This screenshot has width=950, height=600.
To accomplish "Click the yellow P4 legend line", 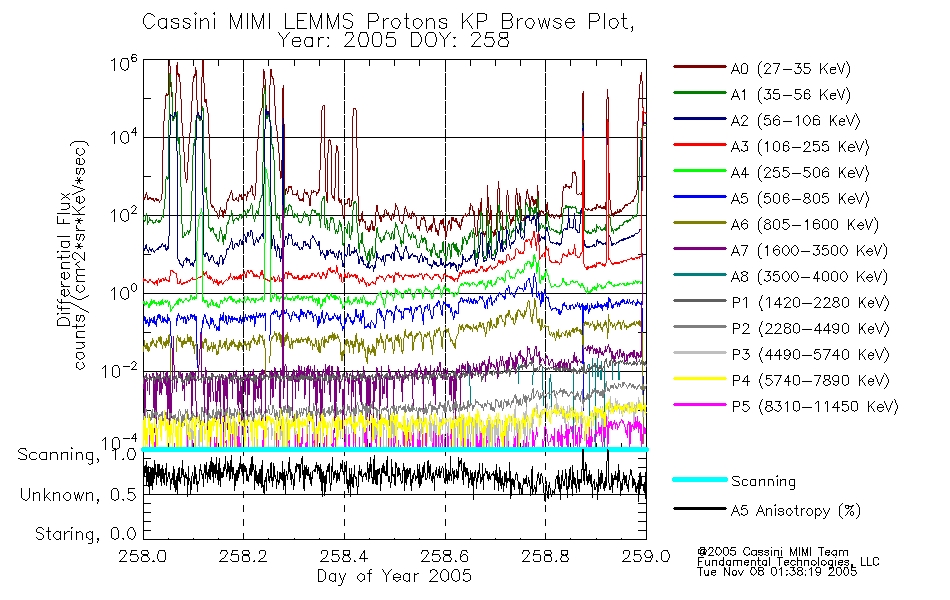I will (x=700, y=379).
